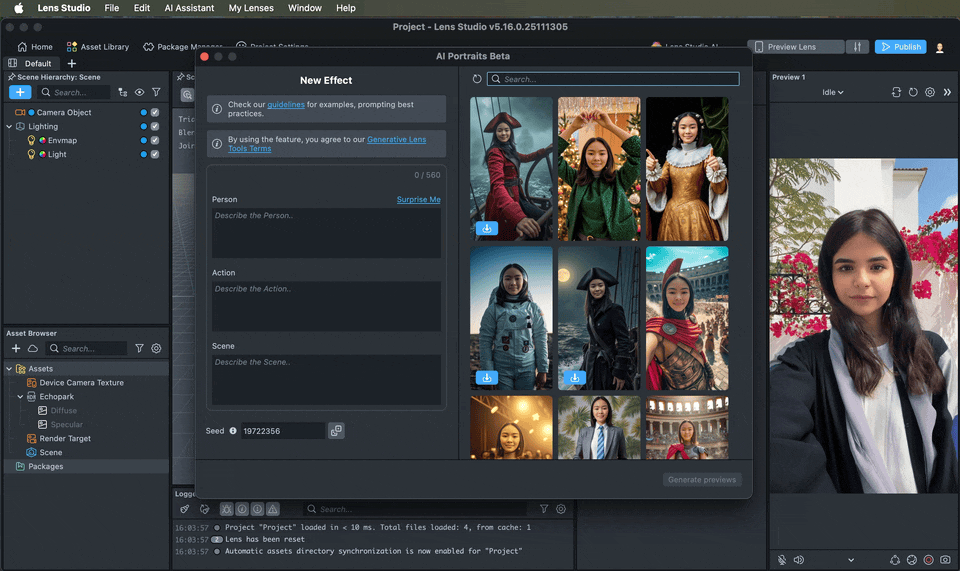This screenshot has height=571, width=960.
Task: Open the AI Assistant menu
Action: (189, 8)
